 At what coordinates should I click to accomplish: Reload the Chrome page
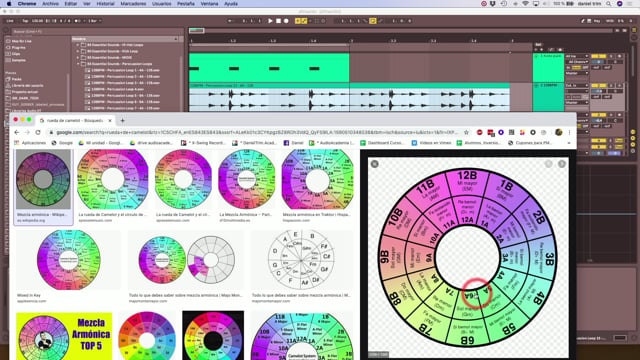(38, 132)
